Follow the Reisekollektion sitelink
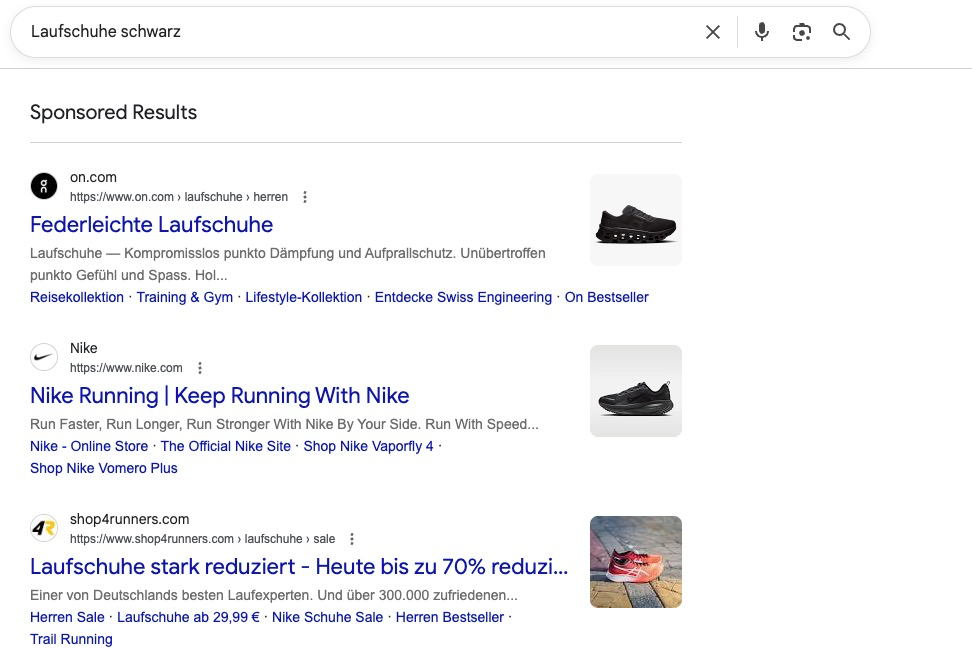The image size is (972, 648). tap(77, 298)
